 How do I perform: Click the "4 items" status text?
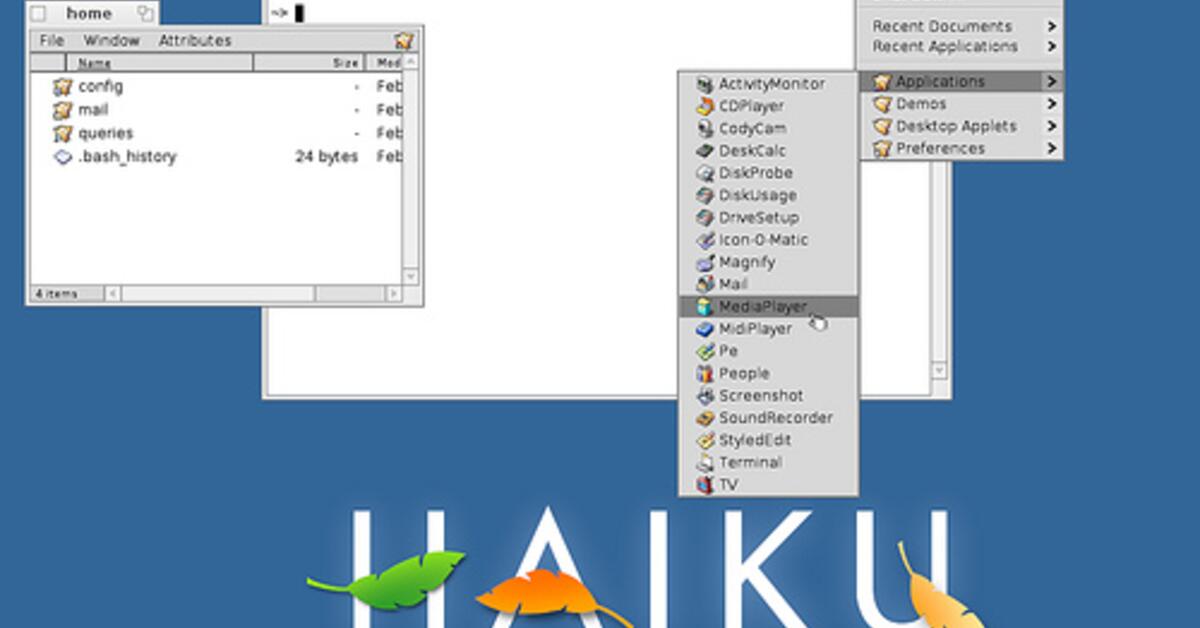tap(54, 294)
